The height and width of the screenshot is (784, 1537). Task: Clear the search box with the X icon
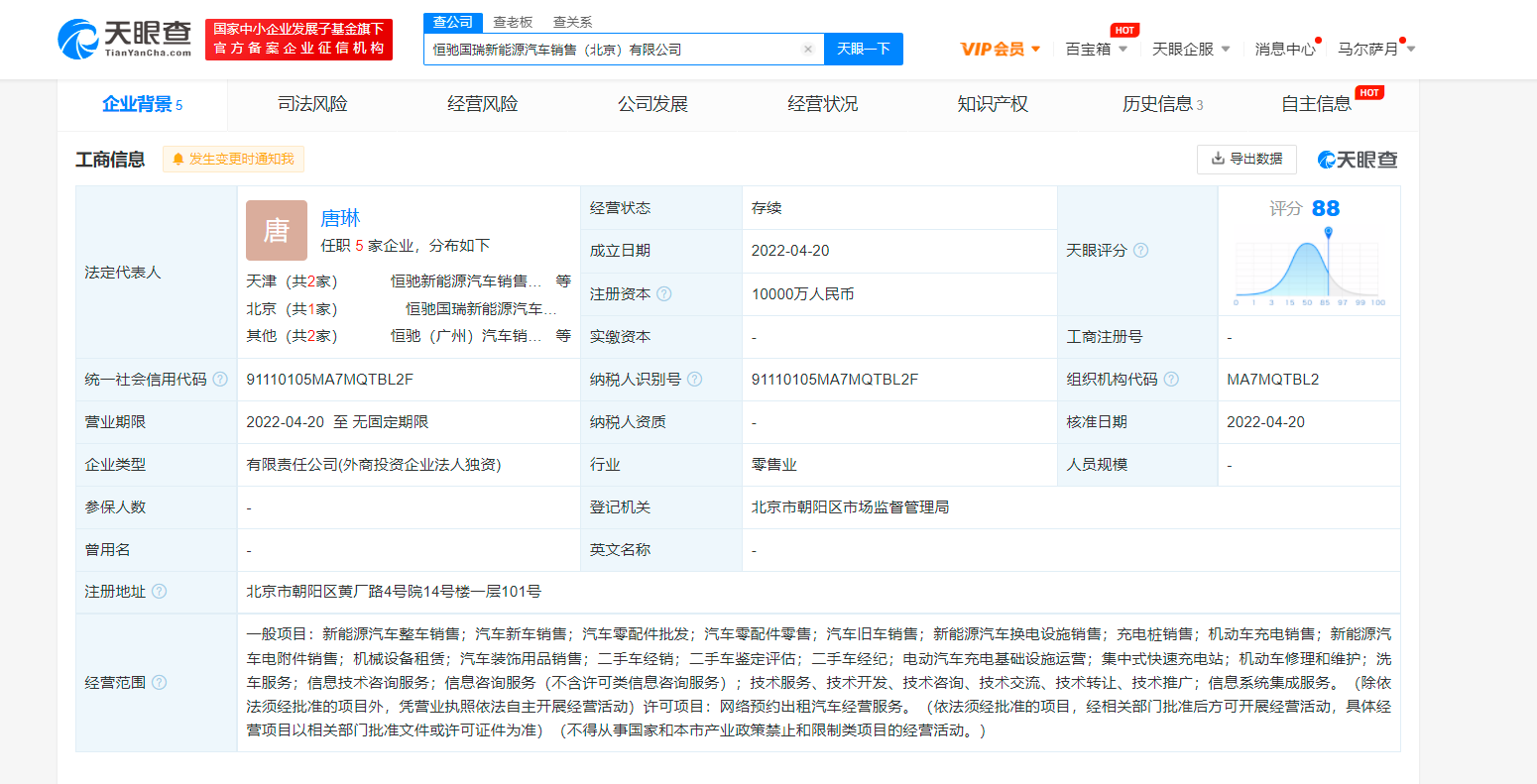click(x=807, y=50)
